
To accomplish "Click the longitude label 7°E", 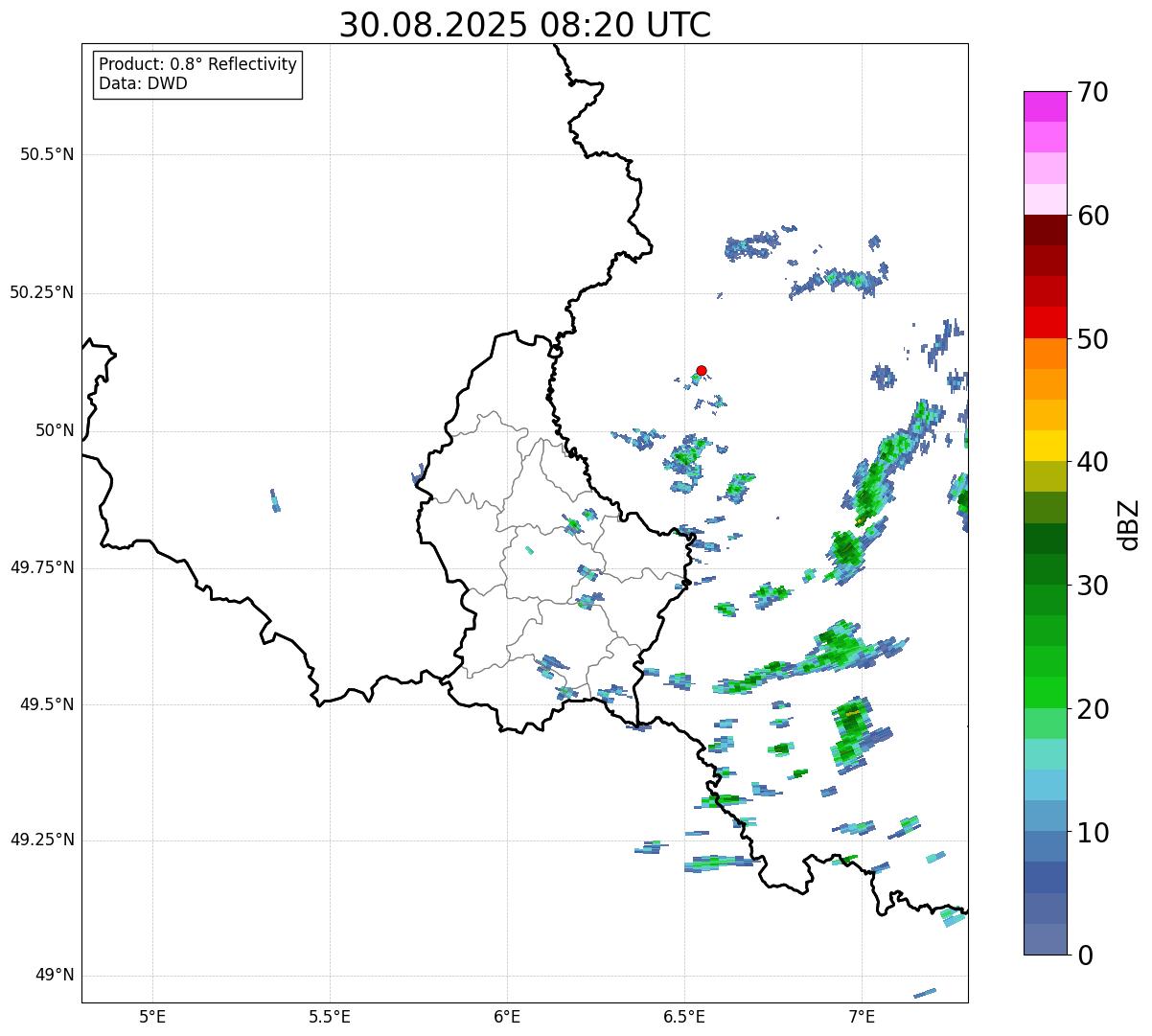I will pyautogui.click(x=862, y=1016).
